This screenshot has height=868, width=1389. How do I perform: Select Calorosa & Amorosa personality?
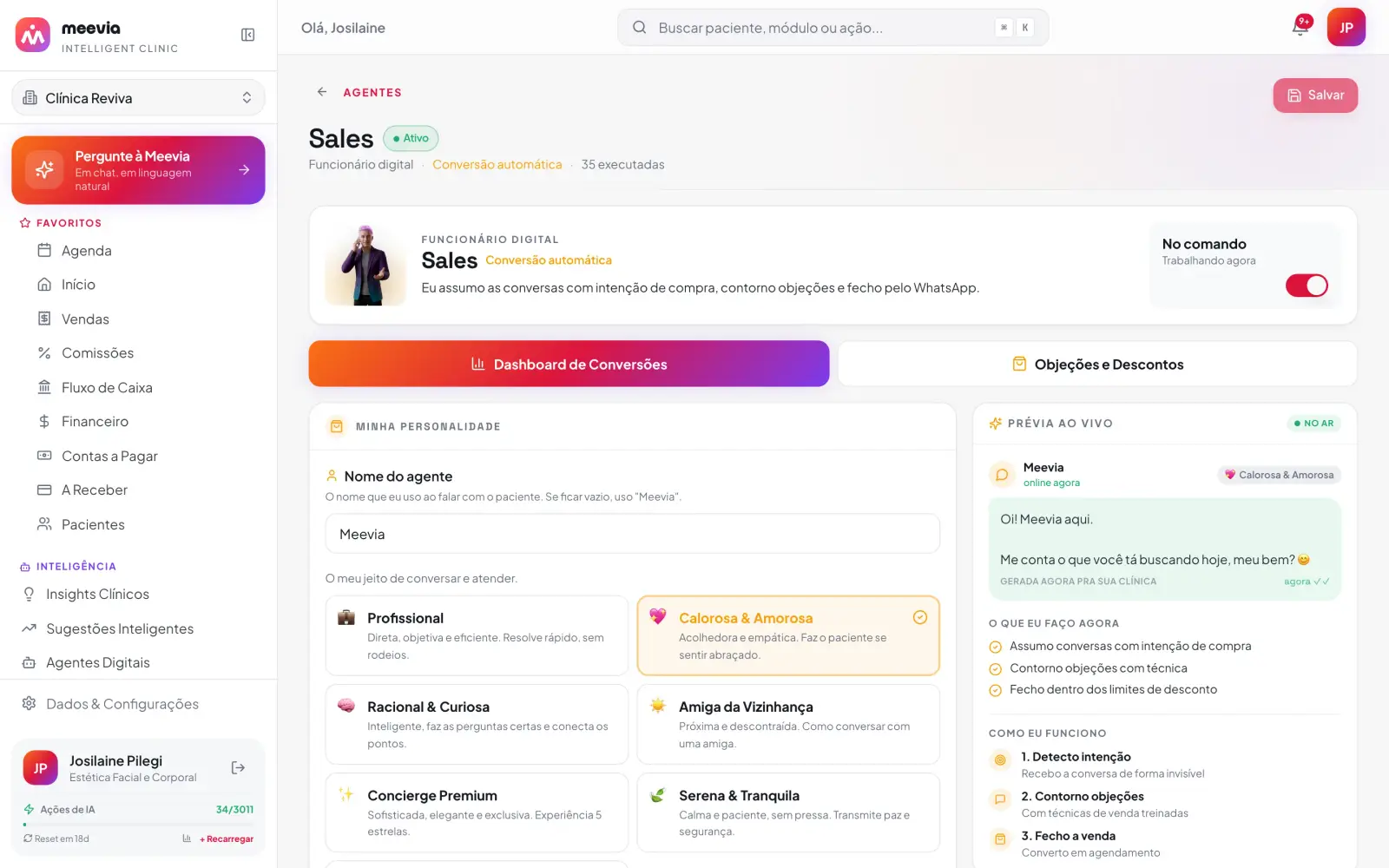click(788, 635)
